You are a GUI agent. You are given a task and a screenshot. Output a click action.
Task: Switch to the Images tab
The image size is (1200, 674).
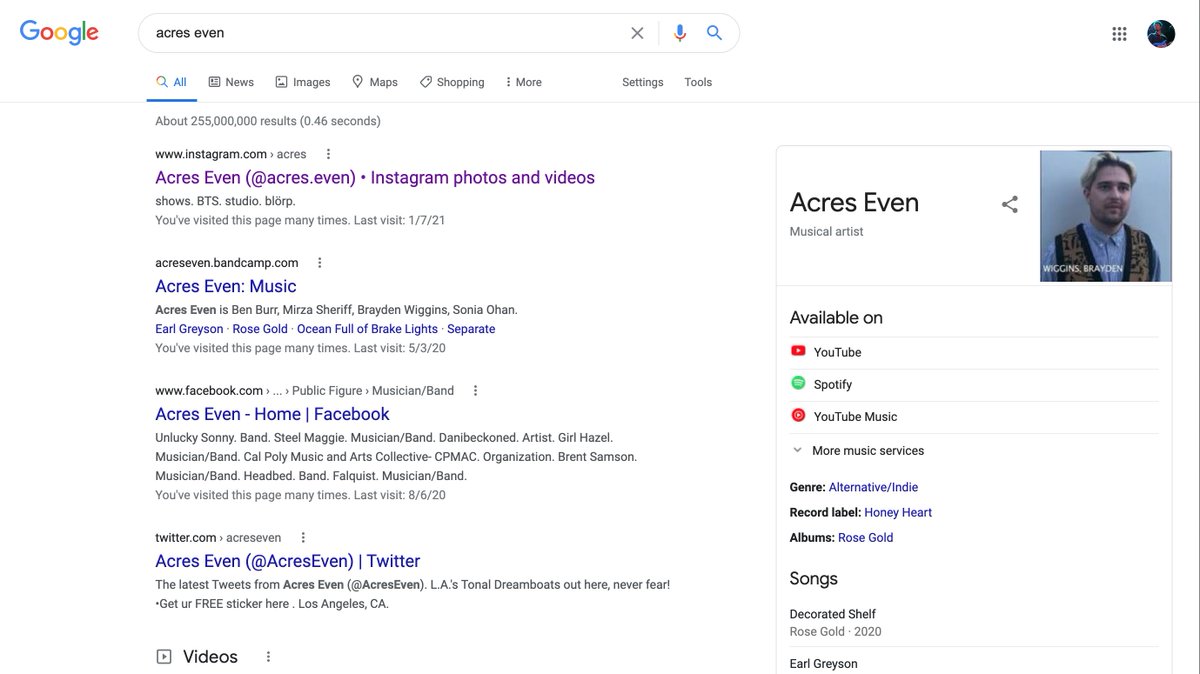[303, 82]
